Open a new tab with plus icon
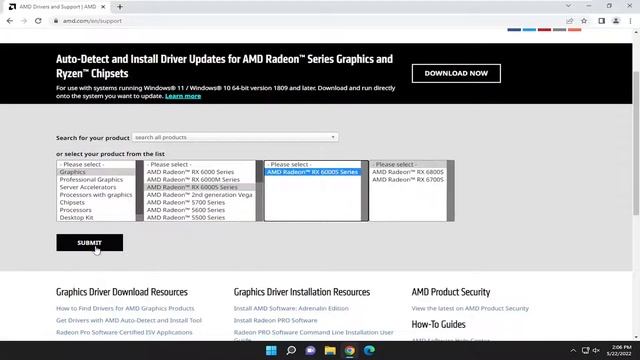 (x=120, y=7)
